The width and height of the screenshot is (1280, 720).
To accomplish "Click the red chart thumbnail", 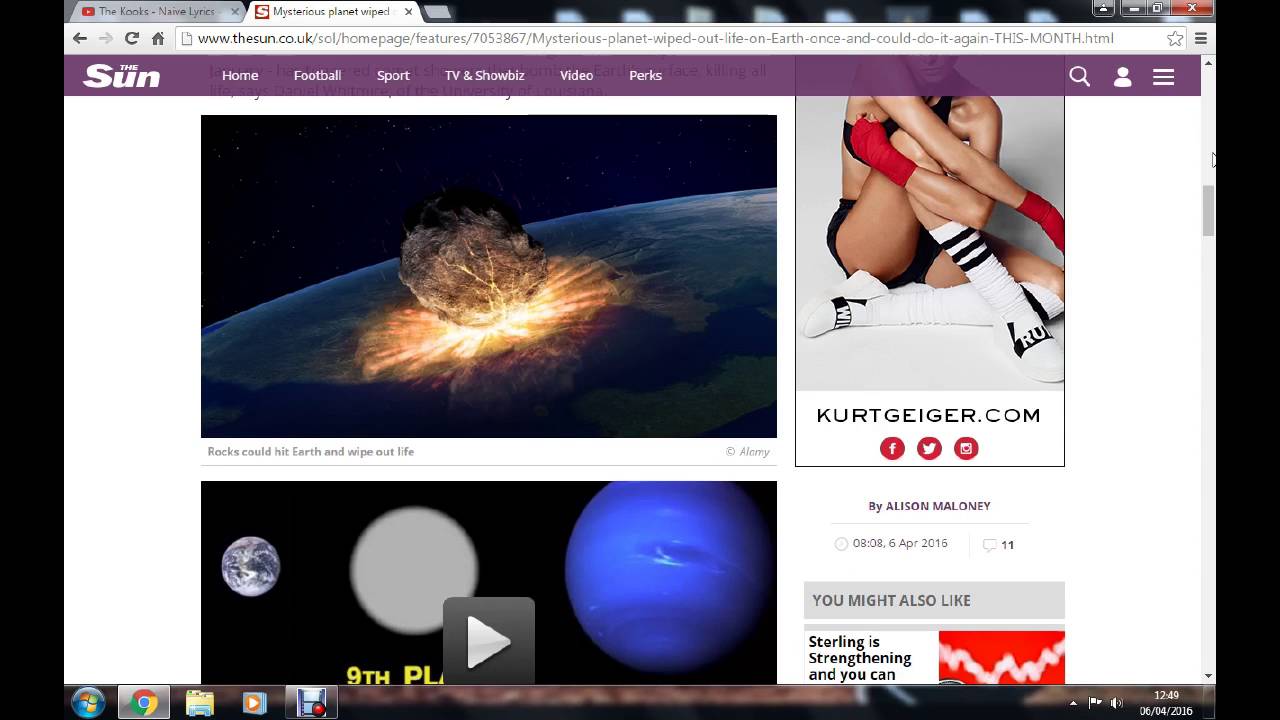I will coord(1001,657).
